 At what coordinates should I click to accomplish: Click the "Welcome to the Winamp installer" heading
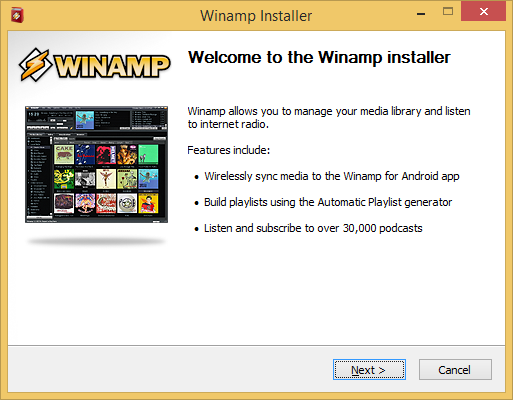(x=319, y=57)
